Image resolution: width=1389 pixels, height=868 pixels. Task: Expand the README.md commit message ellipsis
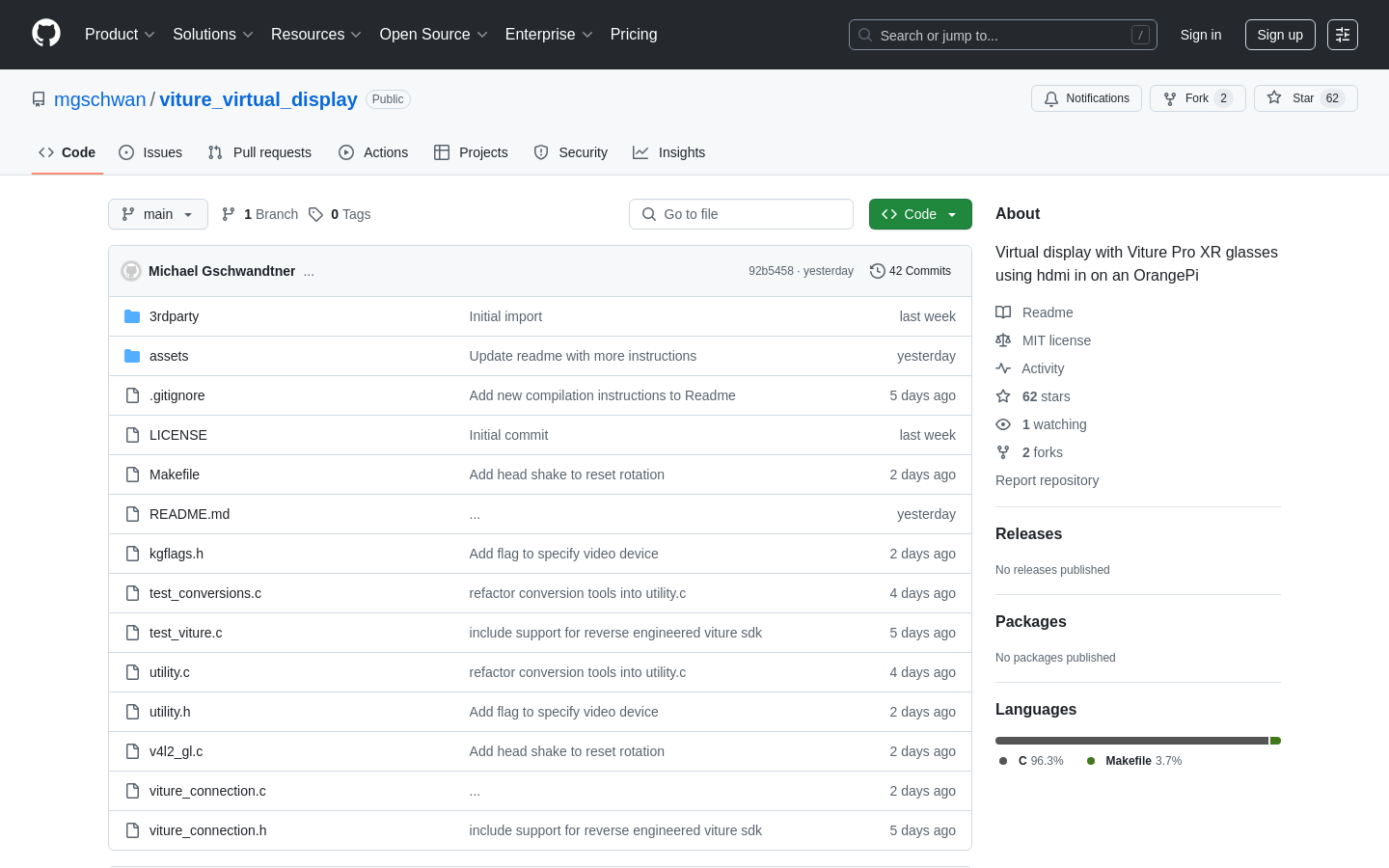click(475, 515)
